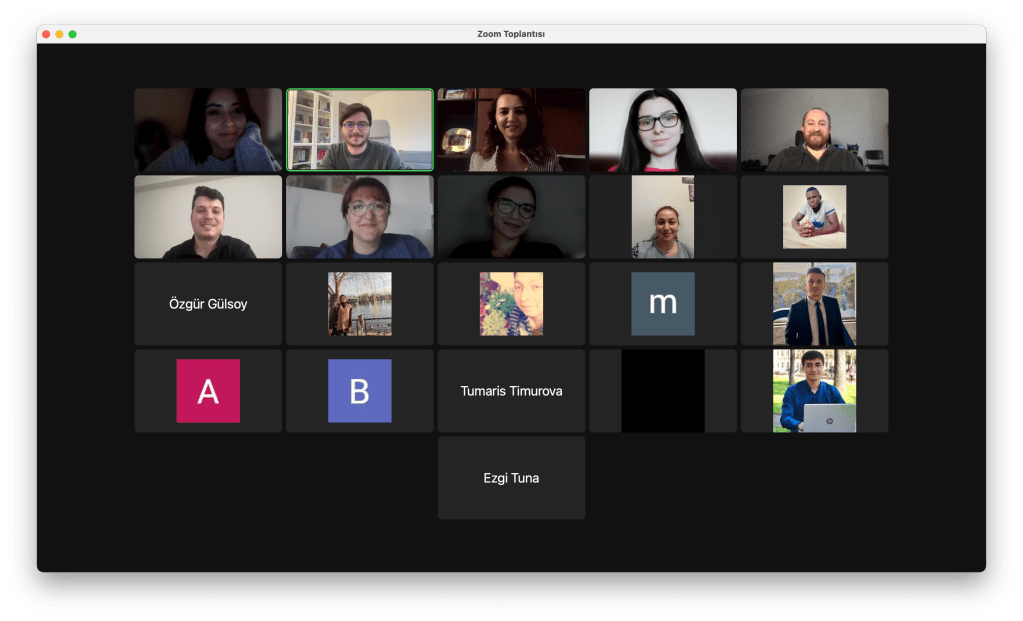
Task: Click the Zoom Toplantısı window title bar
Action: [511, 34]
